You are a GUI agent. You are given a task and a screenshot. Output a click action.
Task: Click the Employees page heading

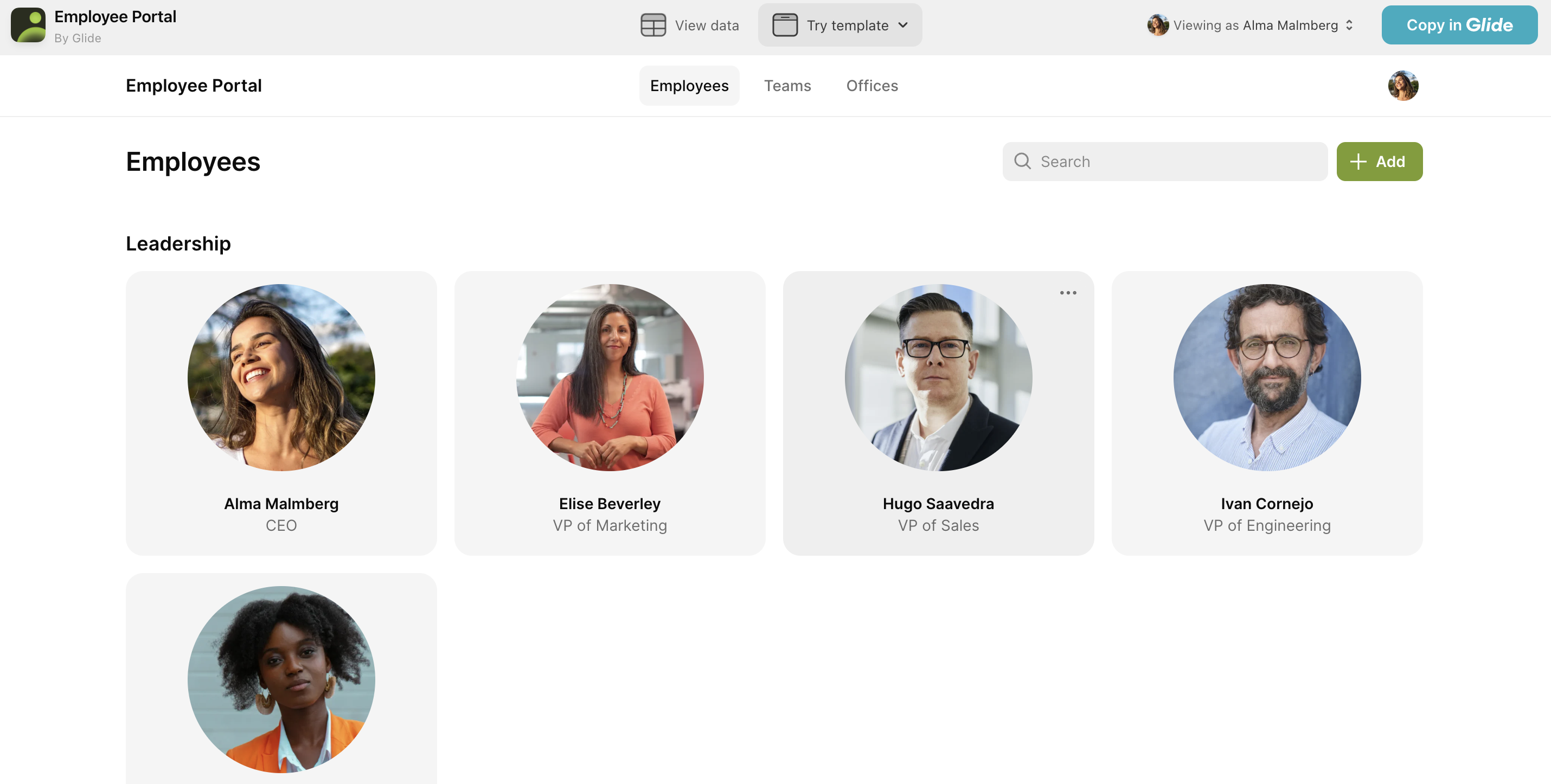(193, 162)
